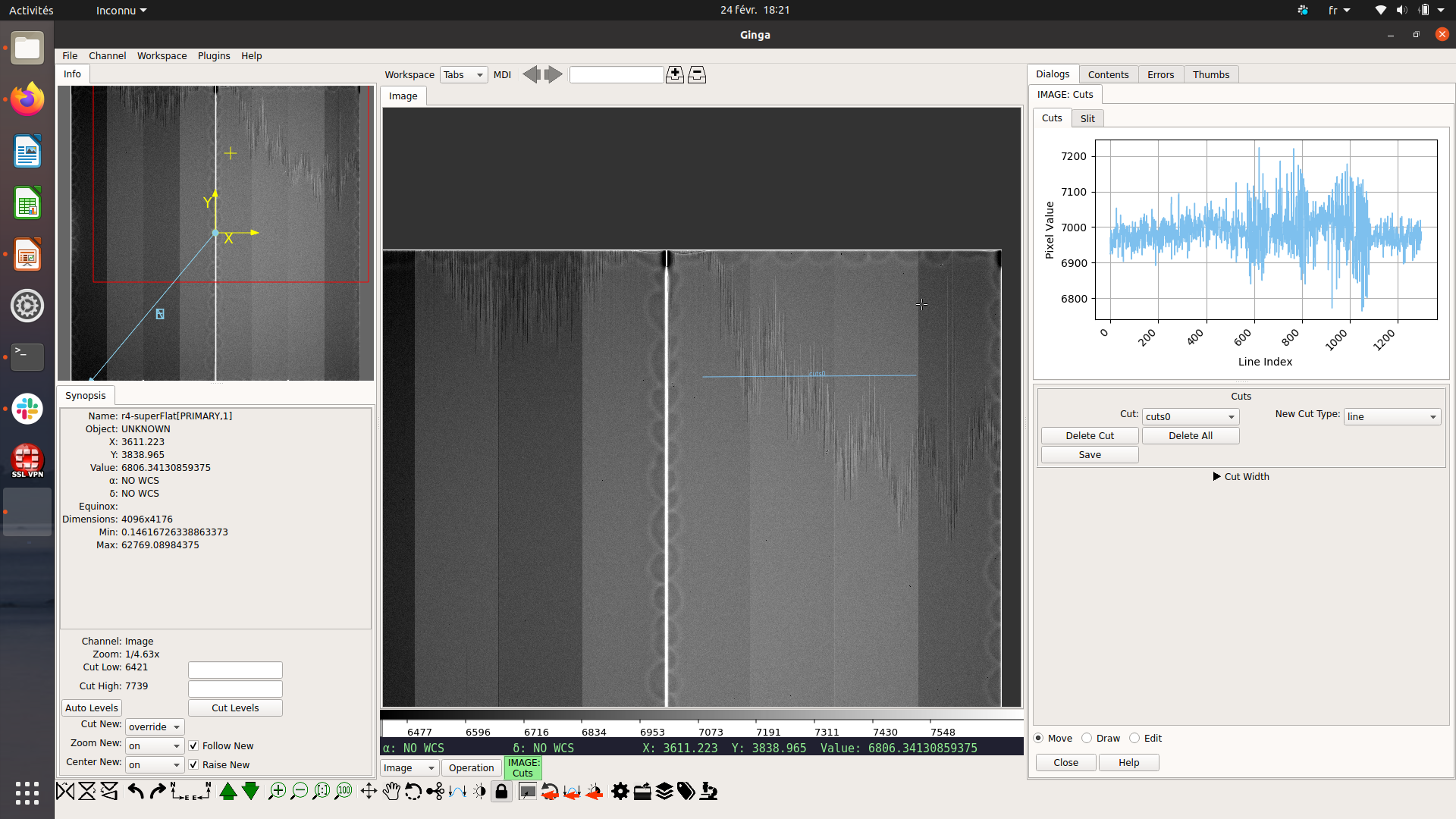Click the grayscale color bar

[701, 715]
